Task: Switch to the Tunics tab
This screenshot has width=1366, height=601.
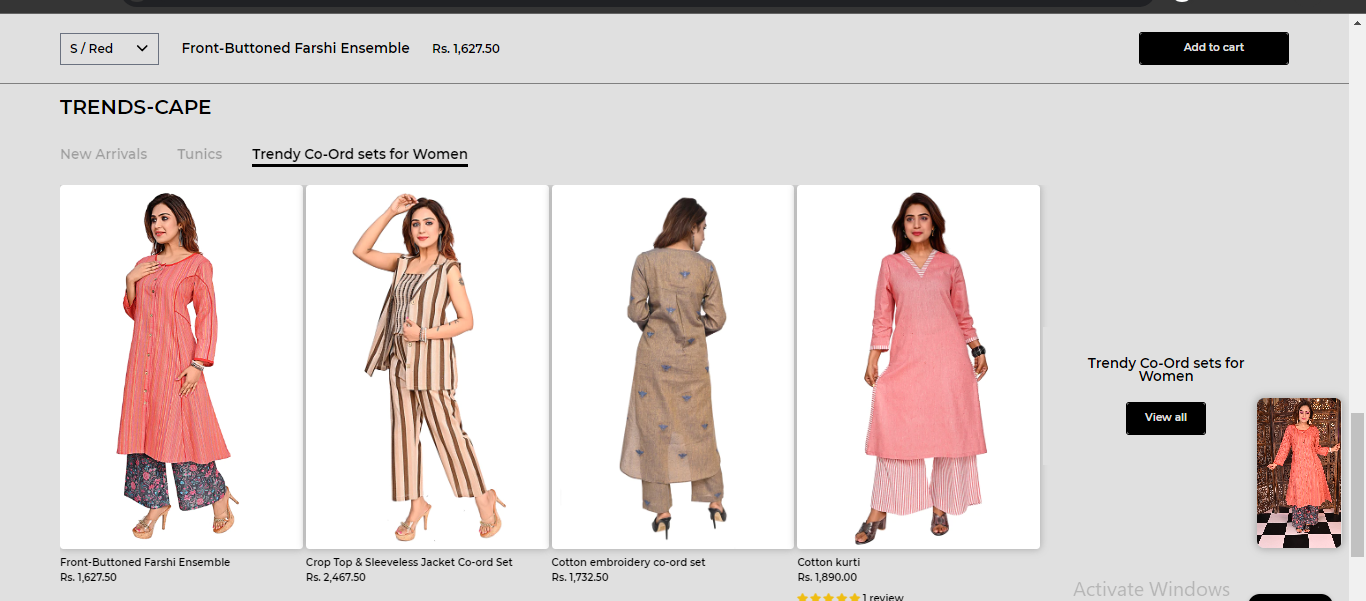Action: tap(200, 154)
